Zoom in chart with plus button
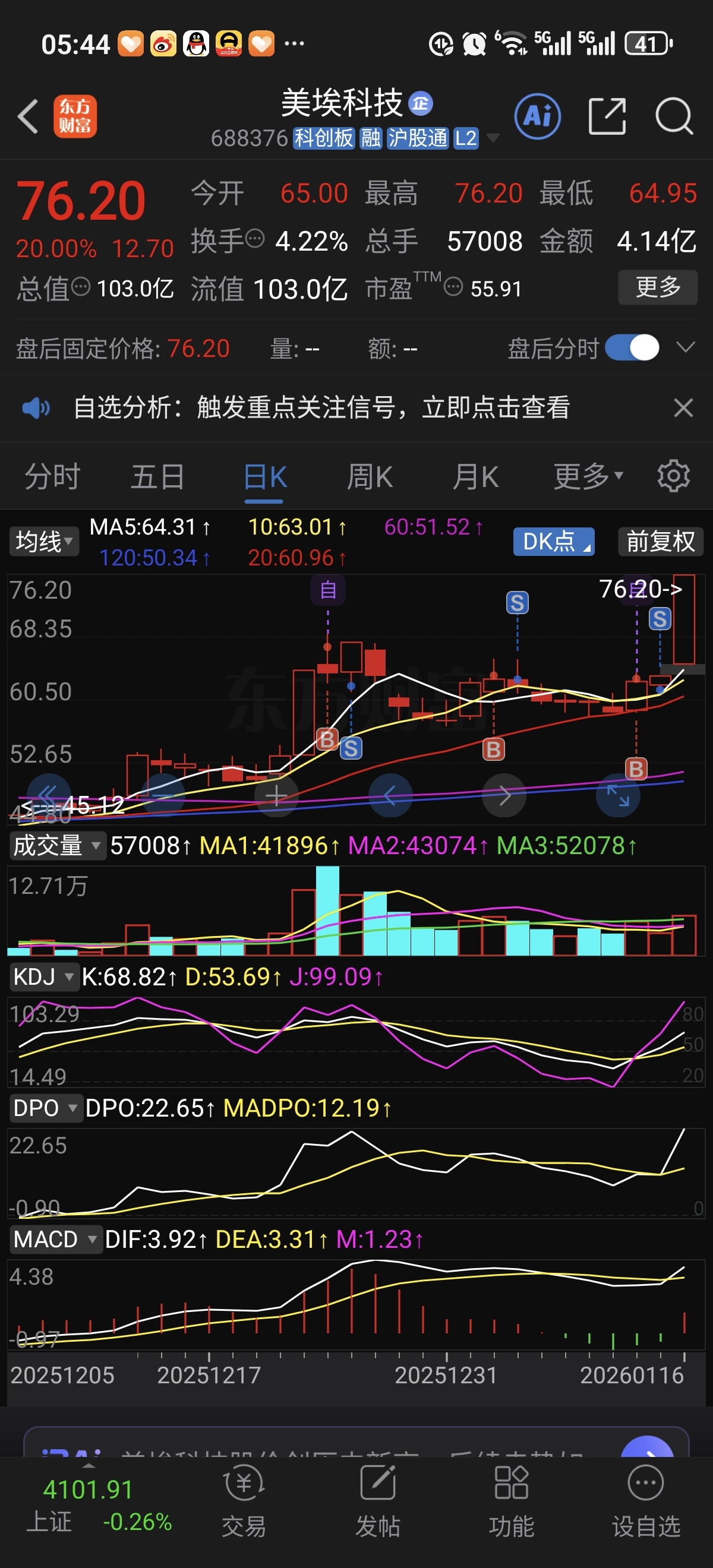713x1568 pixels. (276, 795)
